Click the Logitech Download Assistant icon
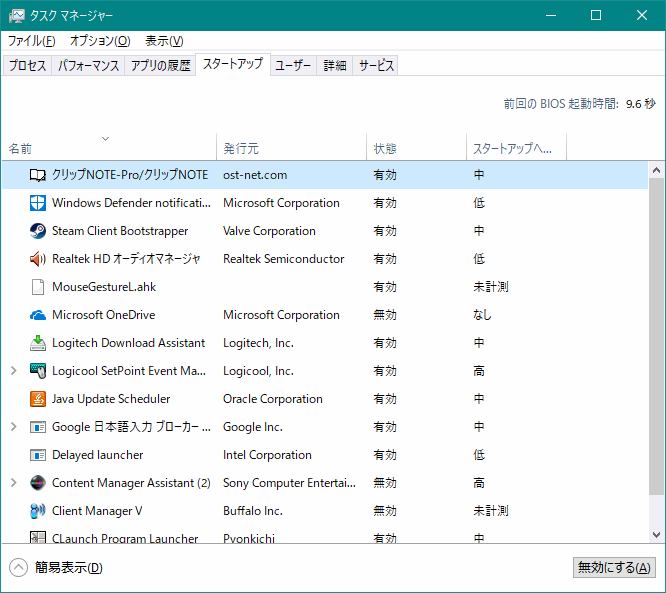666x593 pixels. [x=38, y=343]
